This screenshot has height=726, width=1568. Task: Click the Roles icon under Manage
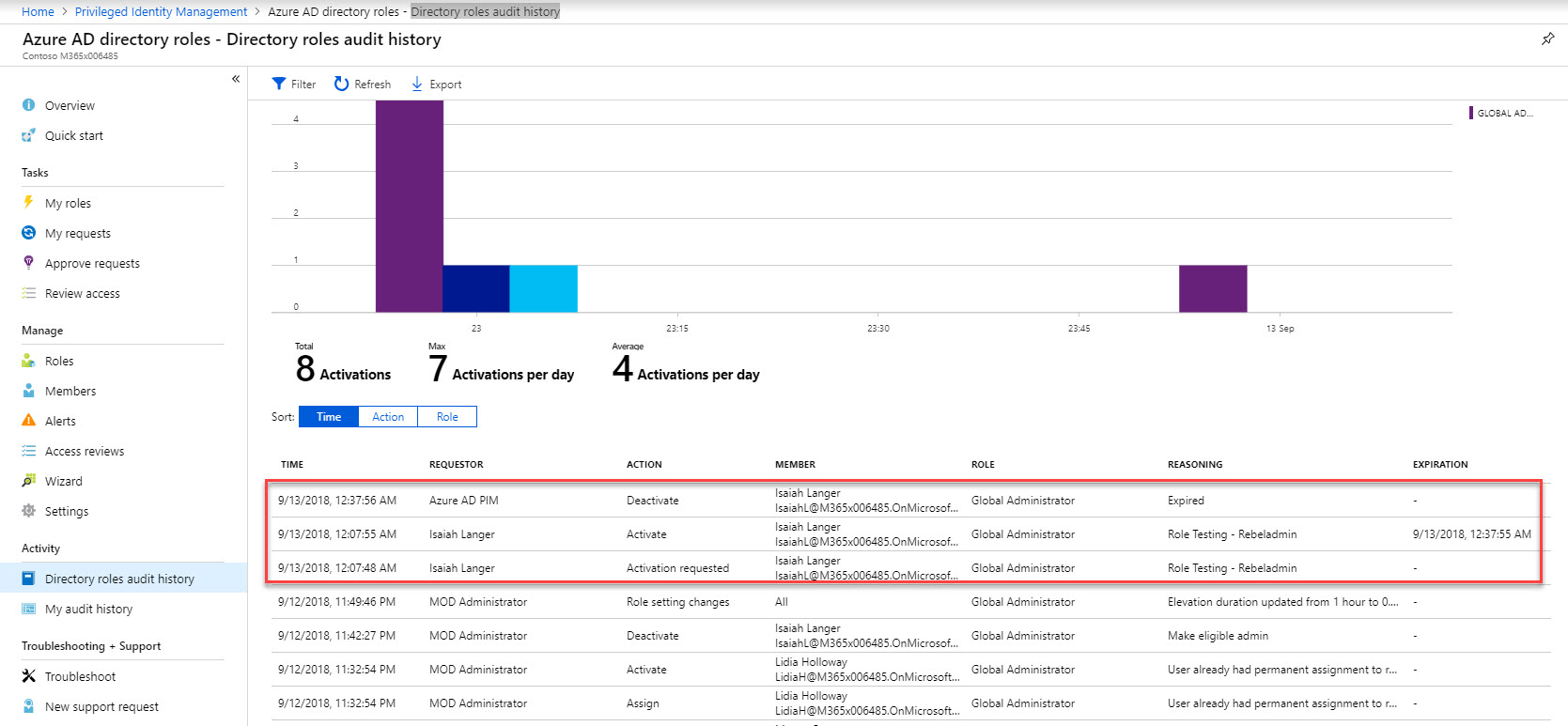point(28,361)
